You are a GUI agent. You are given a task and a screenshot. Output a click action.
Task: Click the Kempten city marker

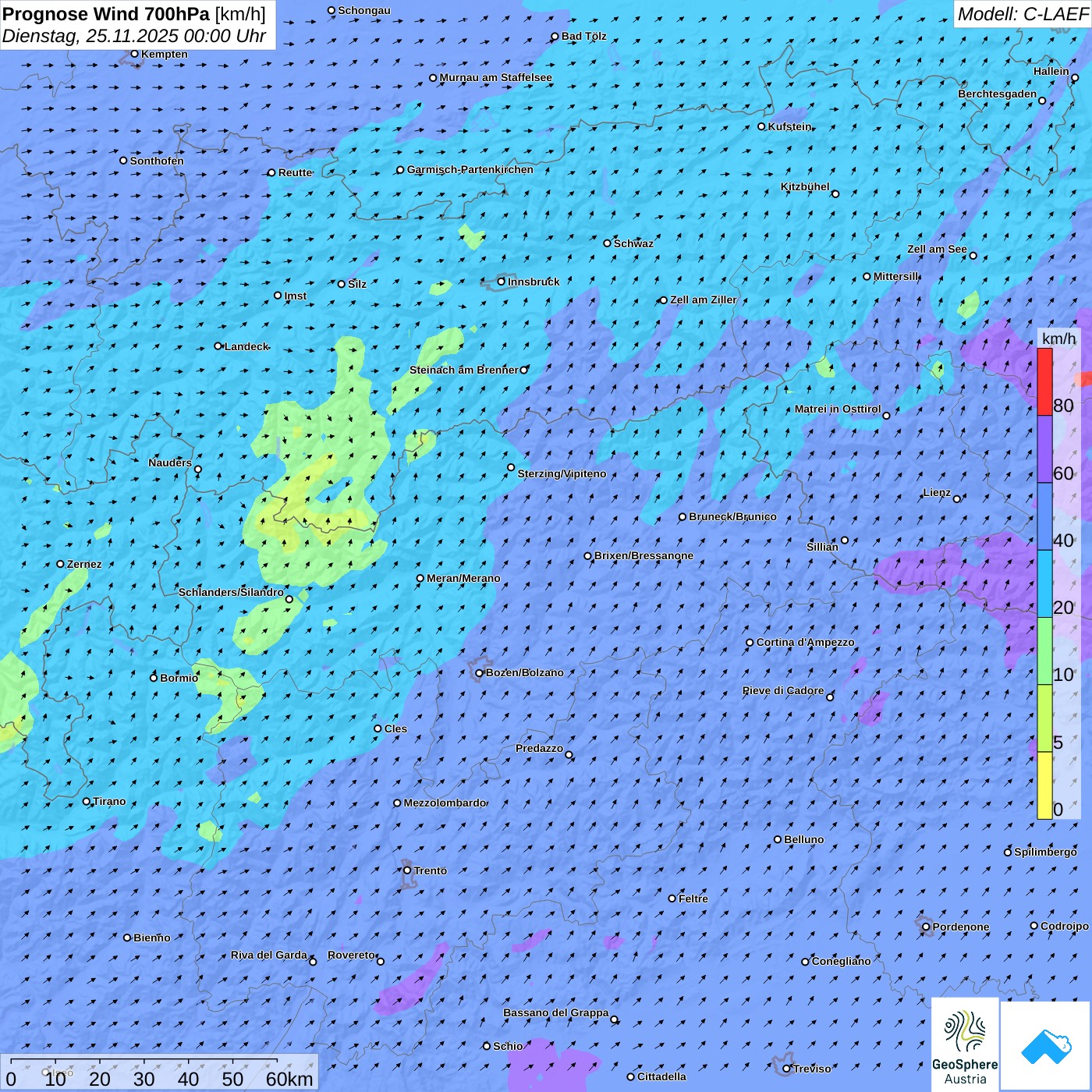pos(134,54)
